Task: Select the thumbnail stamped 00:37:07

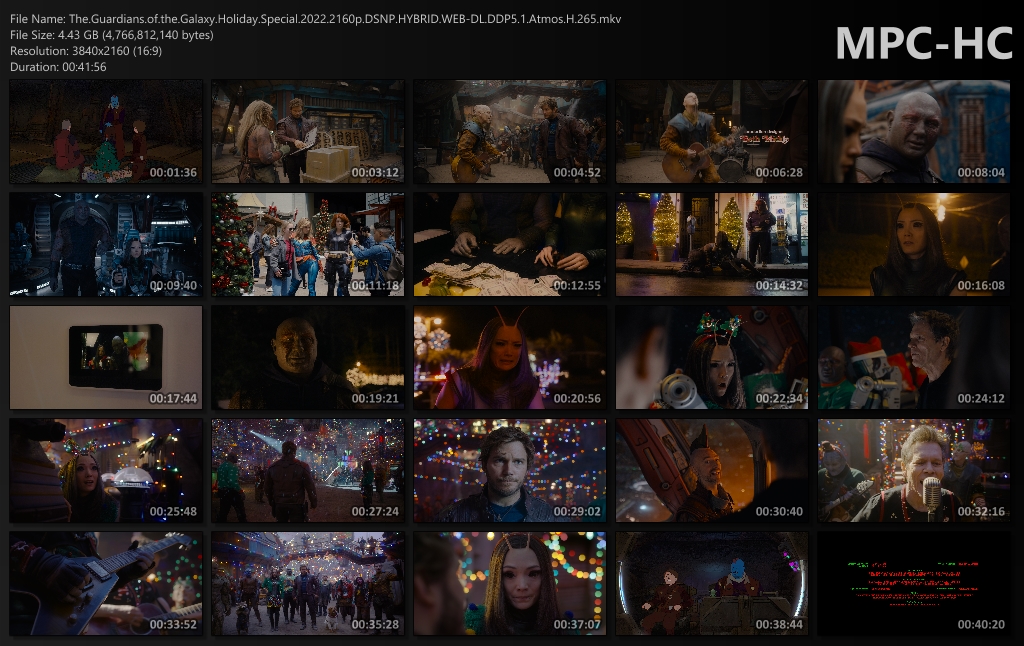Action: (510, 583)
